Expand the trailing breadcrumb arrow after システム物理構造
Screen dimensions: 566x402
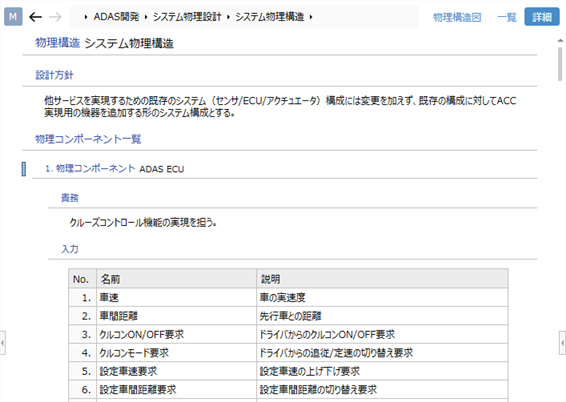coord(310,17)
